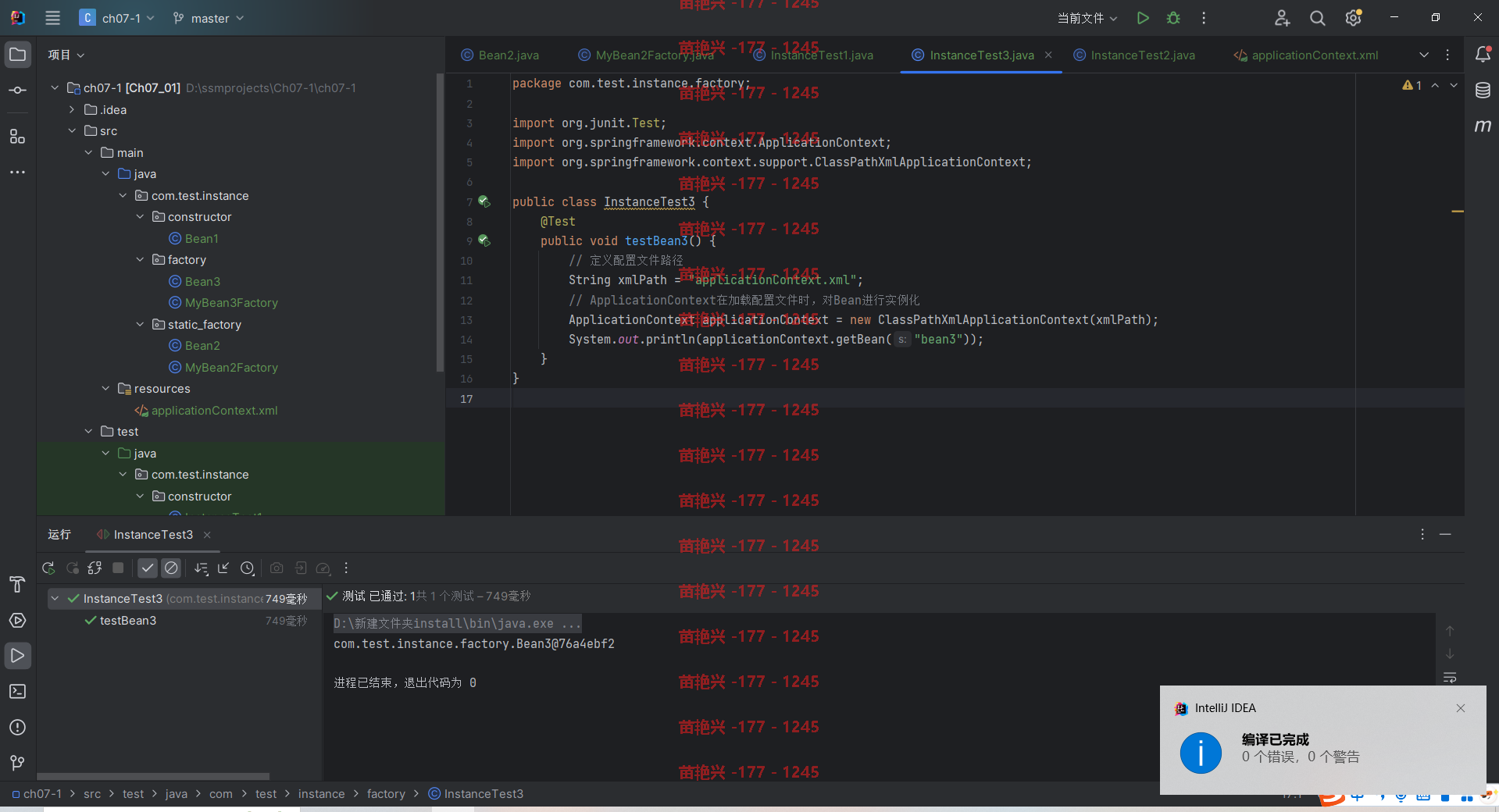Run the current file
This screenshot has width=1499, height=812.
pyautogui.click(x=1143, y=18)
